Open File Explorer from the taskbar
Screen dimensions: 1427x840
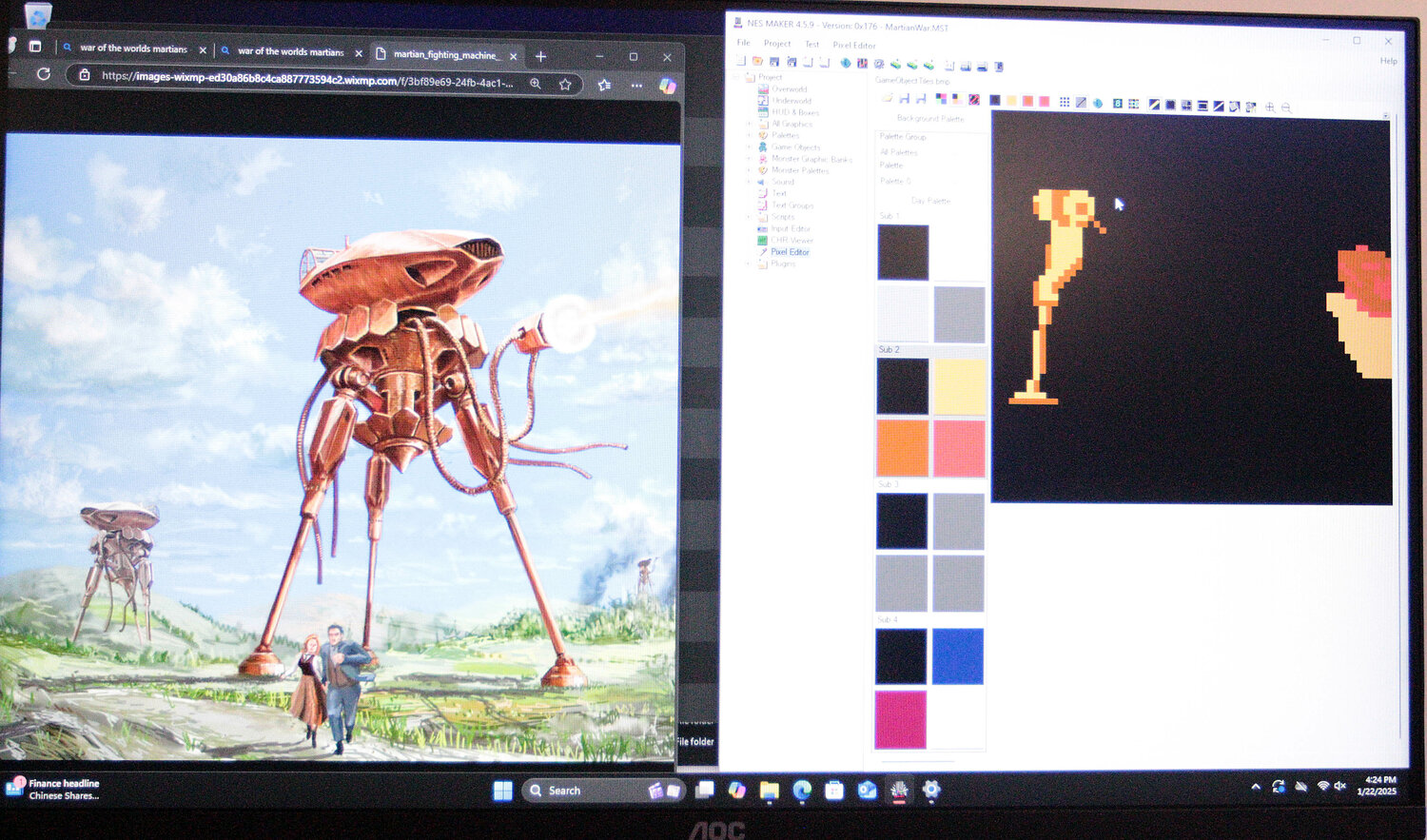tap(770, 791)
